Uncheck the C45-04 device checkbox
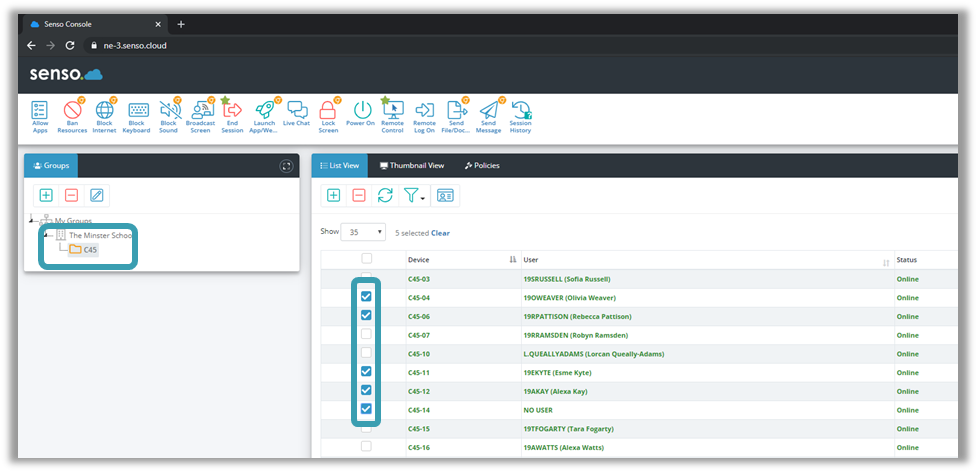 click(x=366, y=297)
